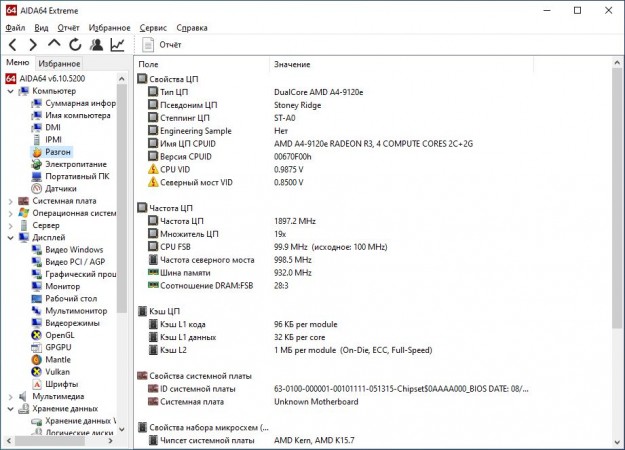Collapse the Компьютер tree node
The height and width of the screenshot is (450, 625).
click(10, 91)
